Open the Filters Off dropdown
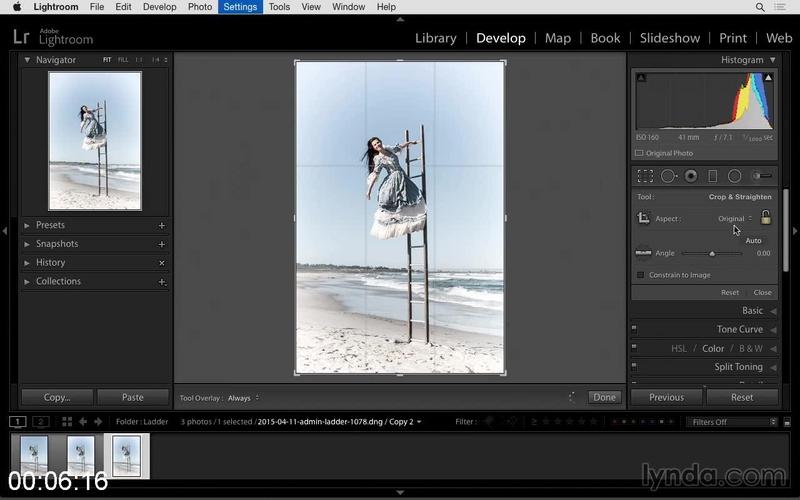 pyautogui.click(x=732, y=422)
